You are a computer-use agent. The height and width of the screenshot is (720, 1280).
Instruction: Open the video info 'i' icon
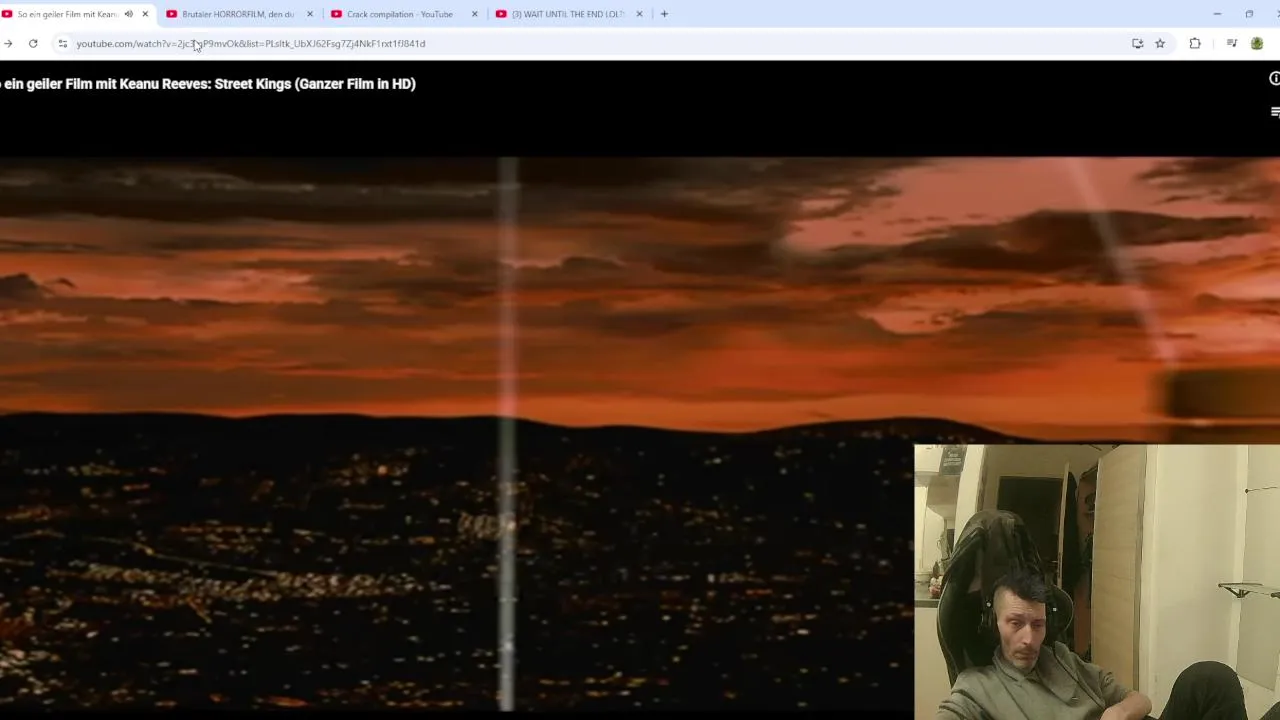1274,79
